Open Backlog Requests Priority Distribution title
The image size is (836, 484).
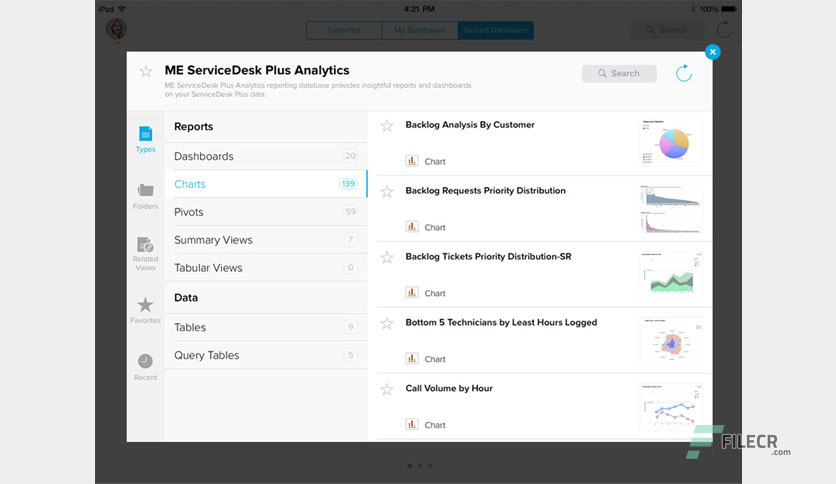point(485,191)
